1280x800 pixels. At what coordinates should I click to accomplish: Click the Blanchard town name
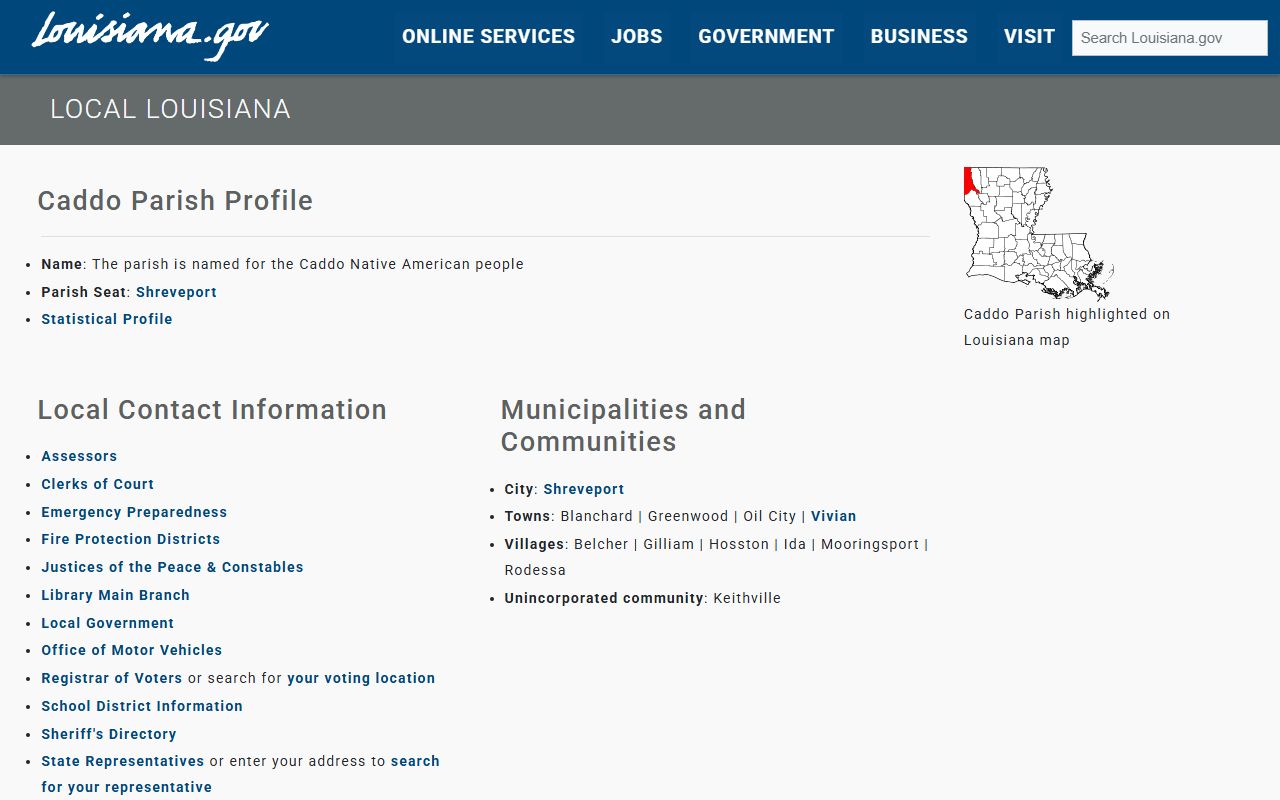coord(596,516)
